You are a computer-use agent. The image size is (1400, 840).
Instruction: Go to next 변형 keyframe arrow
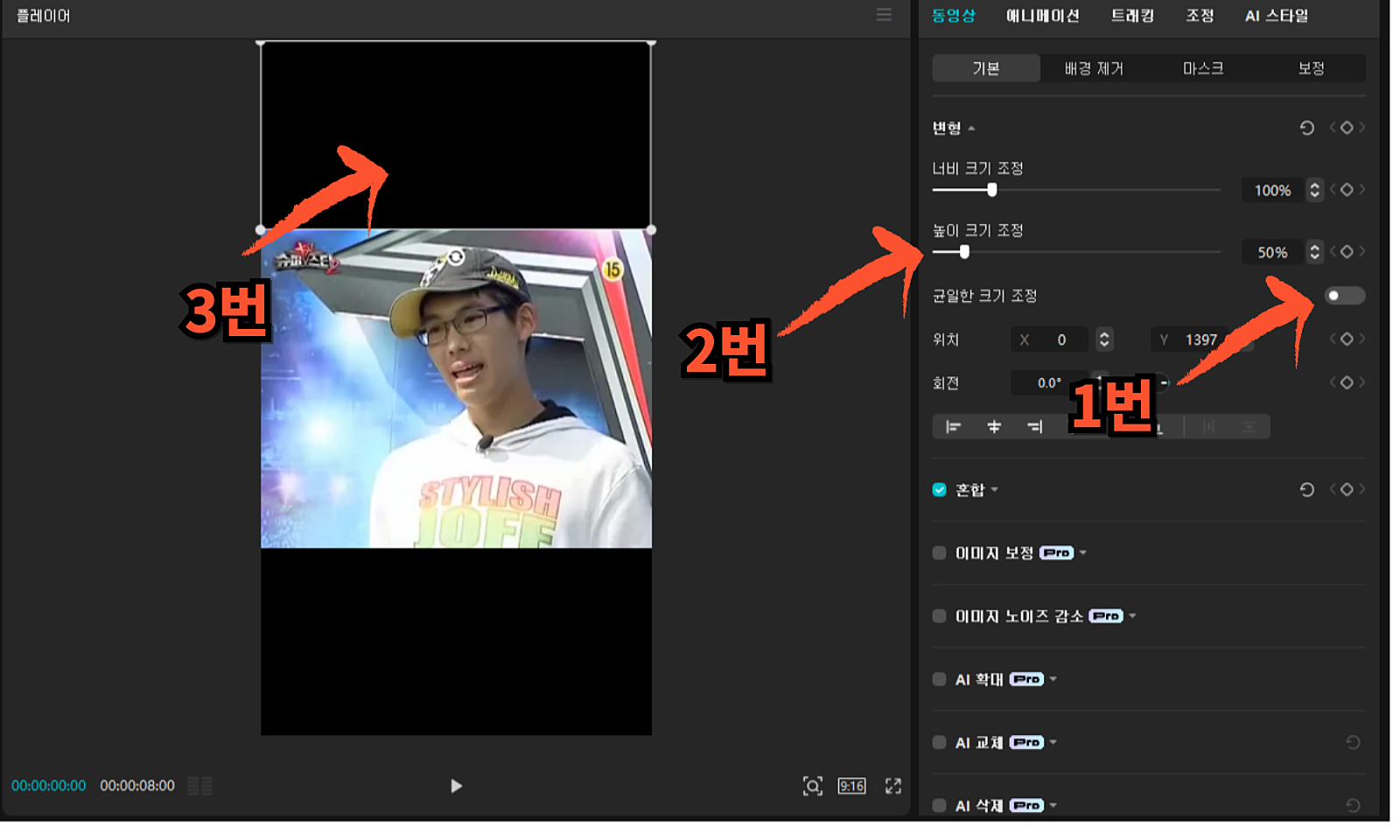point(1361,128)
